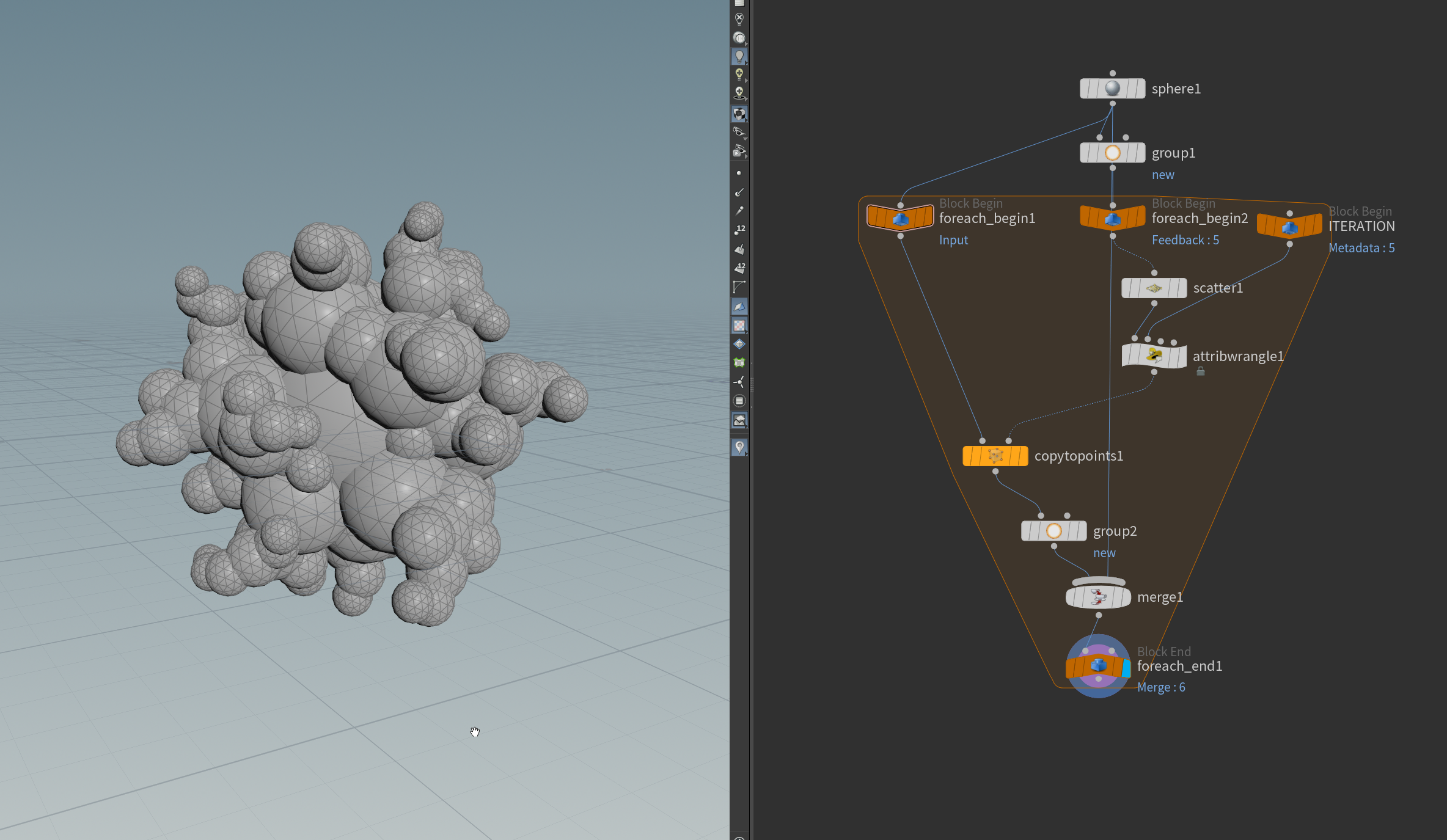Click the output connector of sphere1
This screenshot has width=1447, height=840.
[1113, 104]
